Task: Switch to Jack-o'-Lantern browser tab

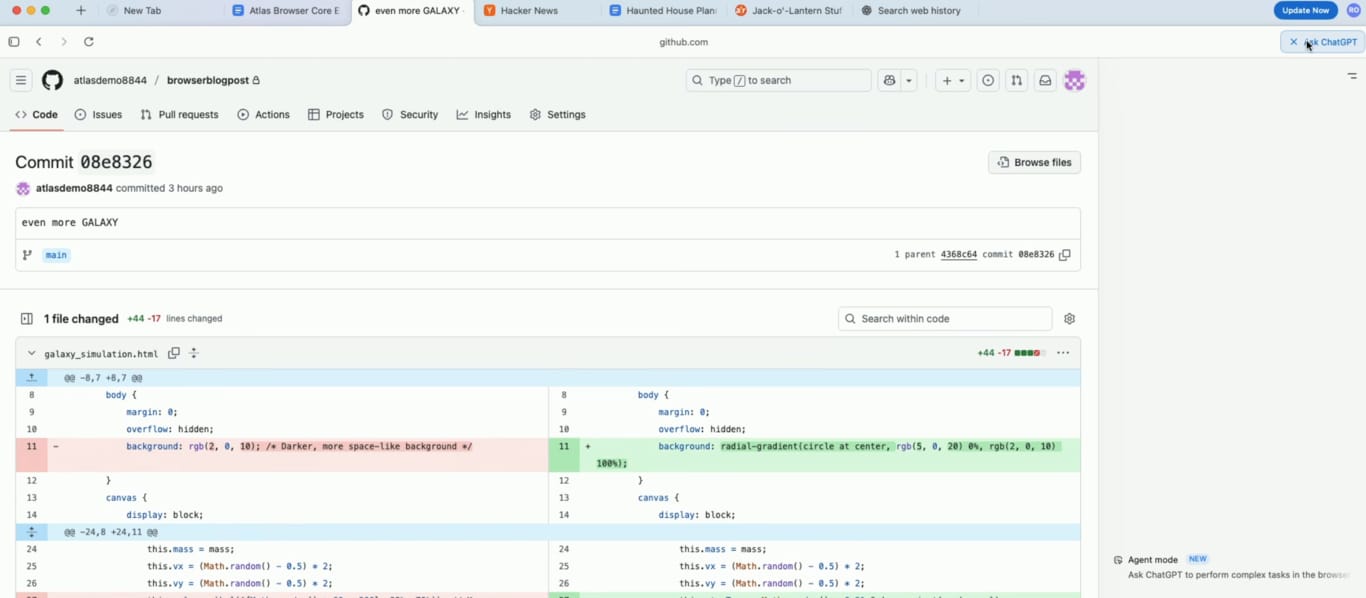Action: (x=790, y=11)
